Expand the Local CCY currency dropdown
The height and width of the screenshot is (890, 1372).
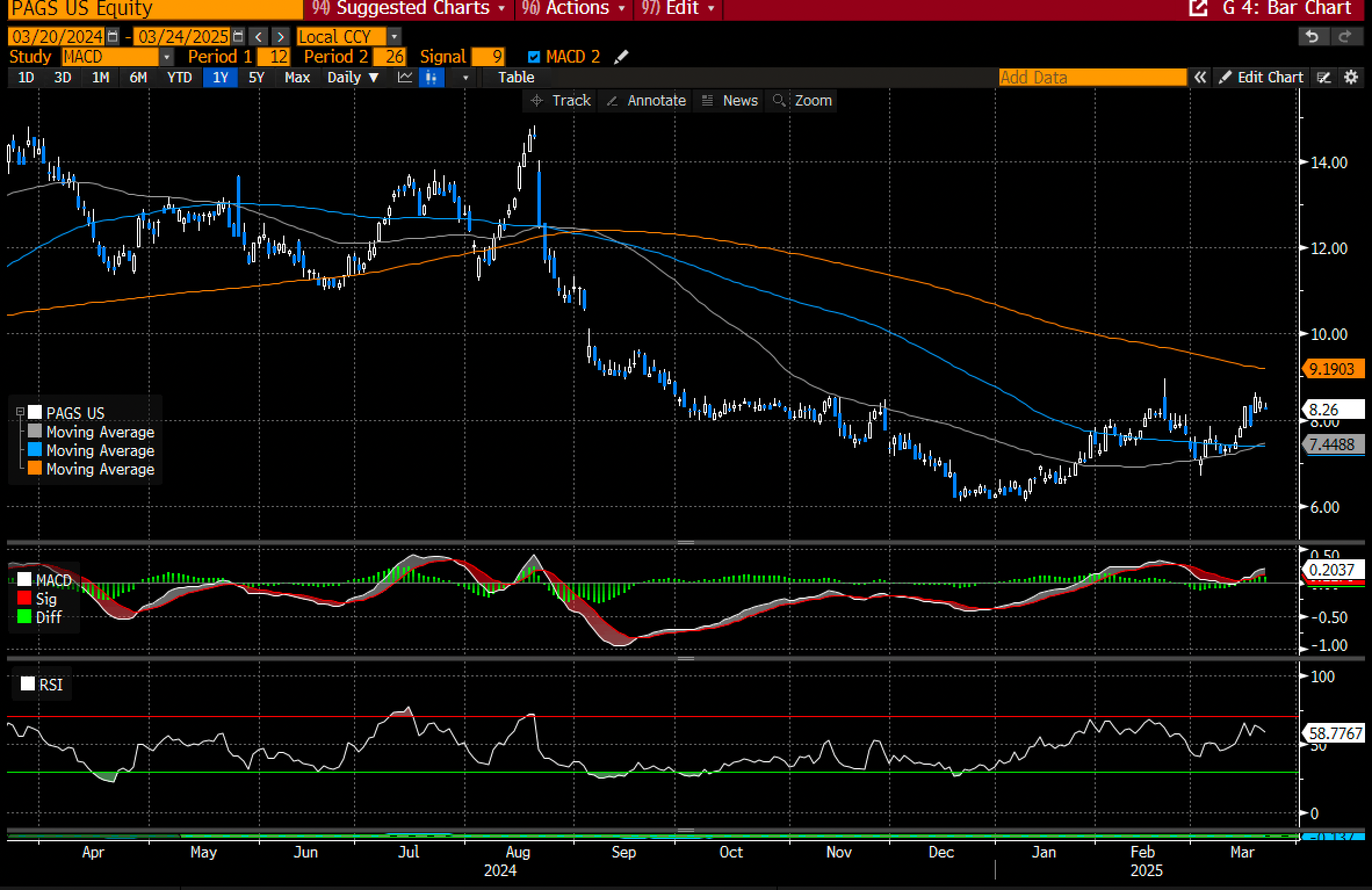click(394, 37)
